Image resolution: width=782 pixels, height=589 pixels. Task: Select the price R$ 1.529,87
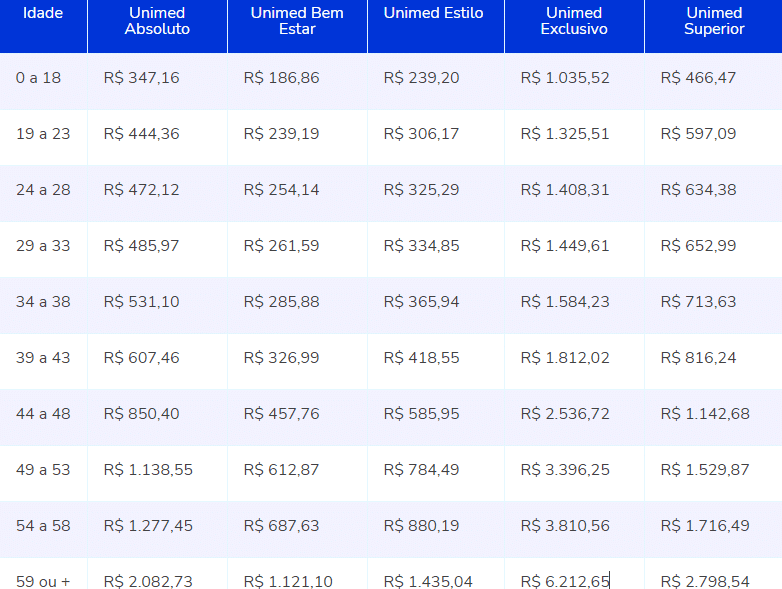pos(705,470)
